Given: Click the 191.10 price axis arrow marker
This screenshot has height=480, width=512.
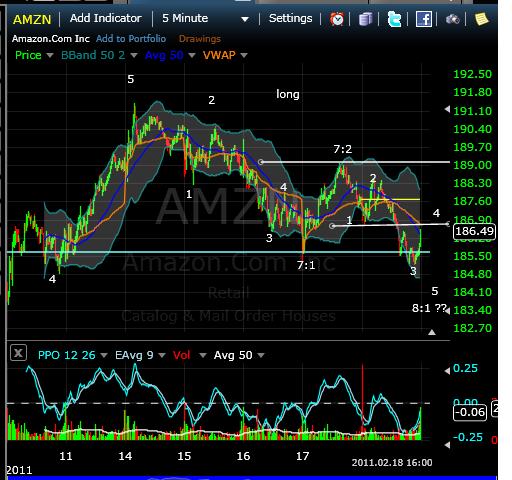Looking at the screenshot, I should [448, 109].
